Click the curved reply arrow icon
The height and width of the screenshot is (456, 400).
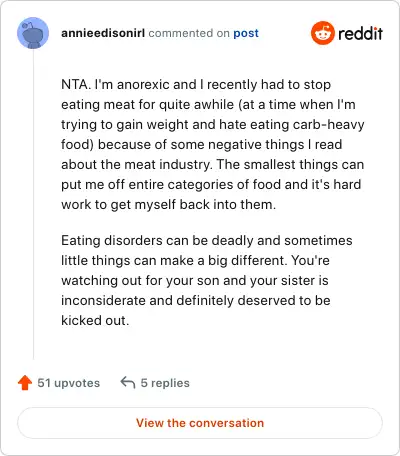pos(128,382)
